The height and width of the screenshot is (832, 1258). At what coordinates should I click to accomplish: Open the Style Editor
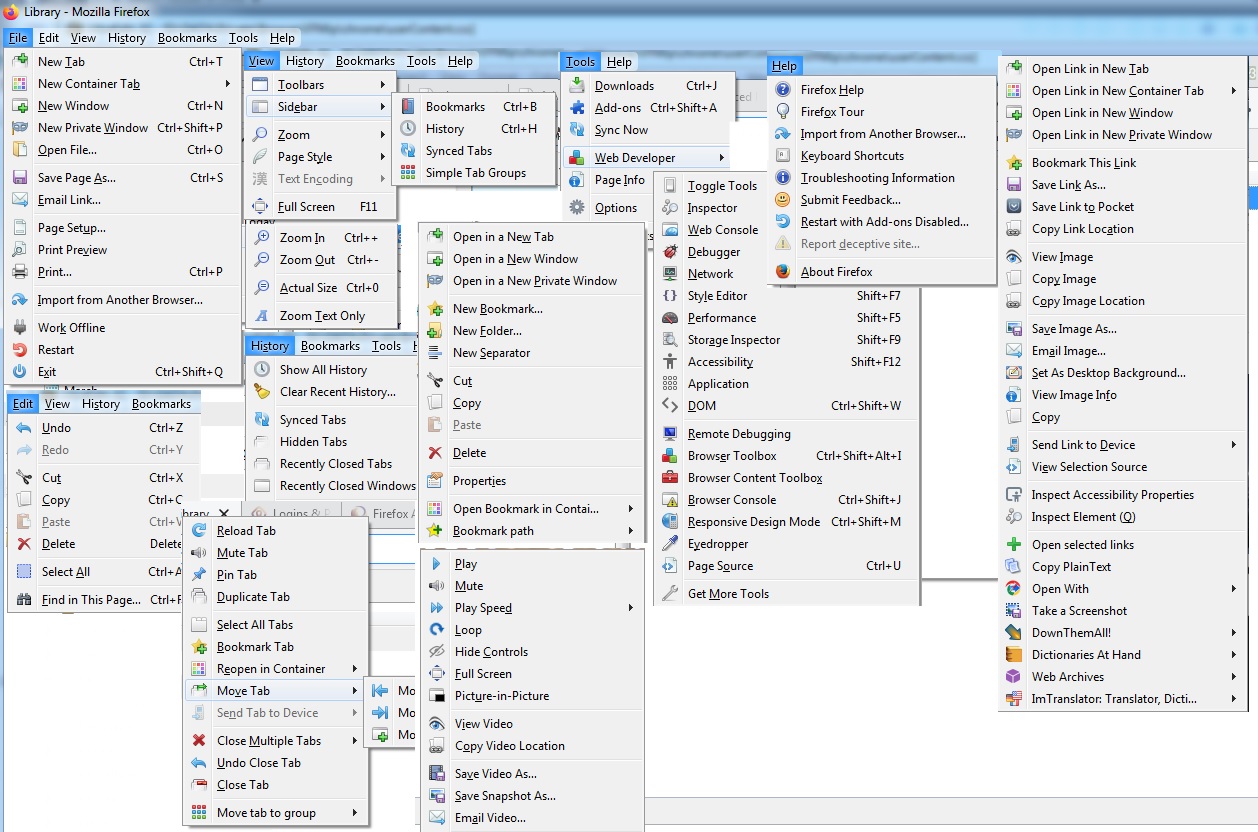pyautogui.click(x=716, y=295)
